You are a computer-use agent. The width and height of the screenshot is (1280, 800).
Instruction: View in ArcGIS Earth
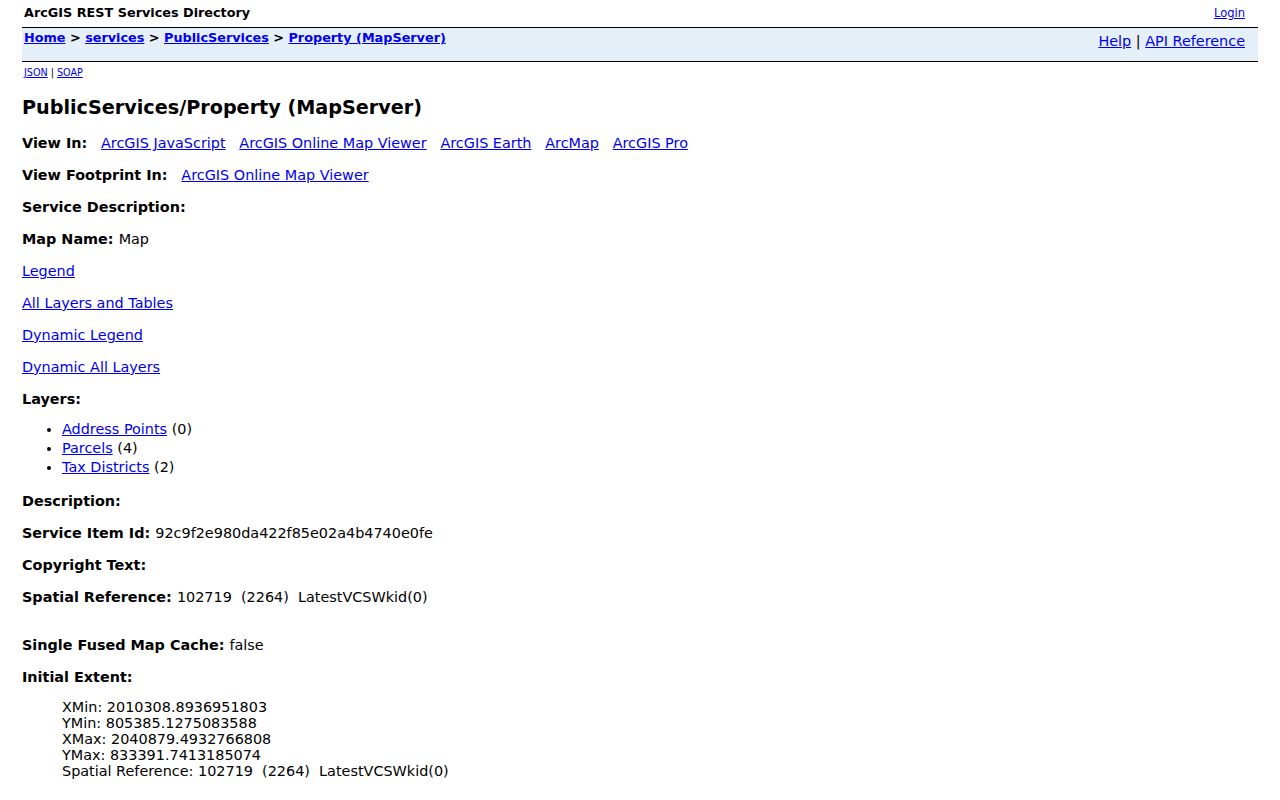click(x=486, y=143)
